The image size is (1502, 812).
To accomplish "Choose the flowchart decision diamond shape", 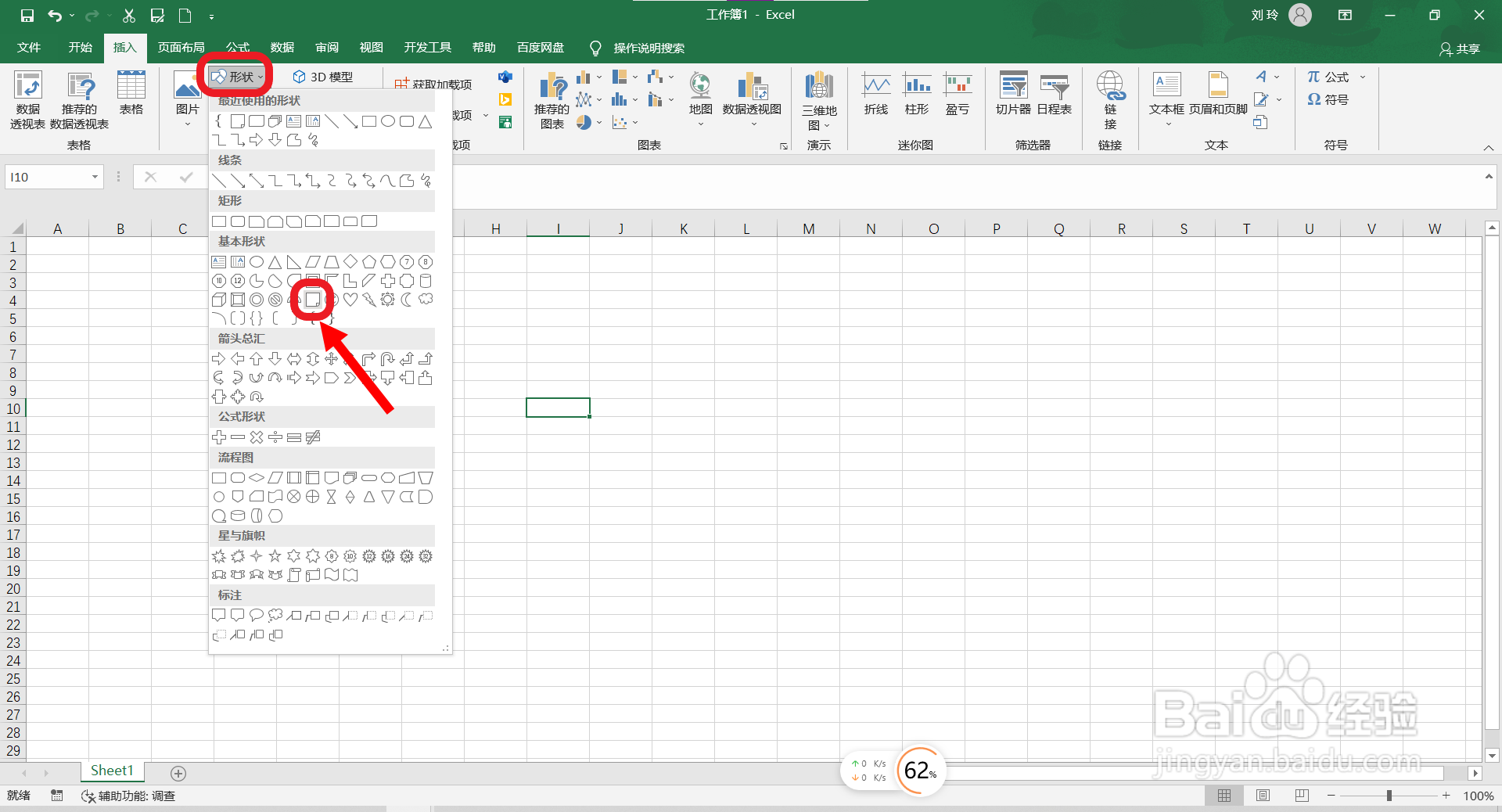I will point(256,478).
